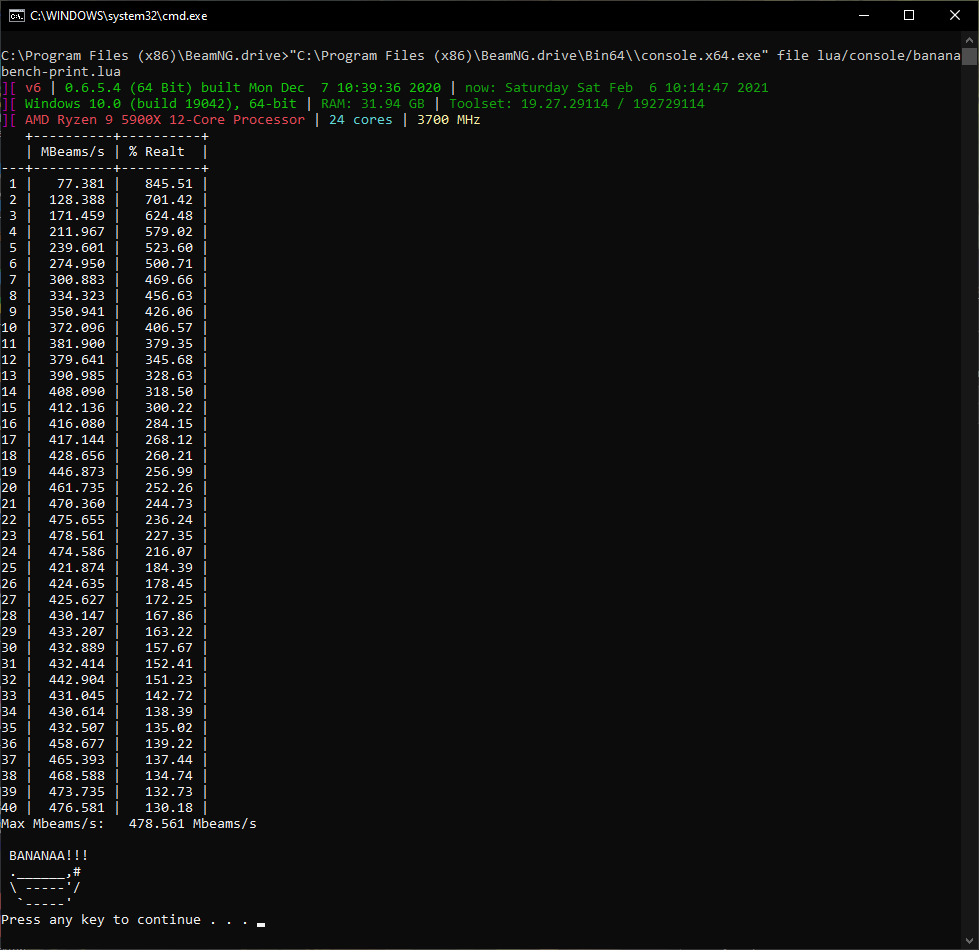Click the value 345.68 in row 12
This screenshot has width=979, height=950.
click(x=169, y=360)
